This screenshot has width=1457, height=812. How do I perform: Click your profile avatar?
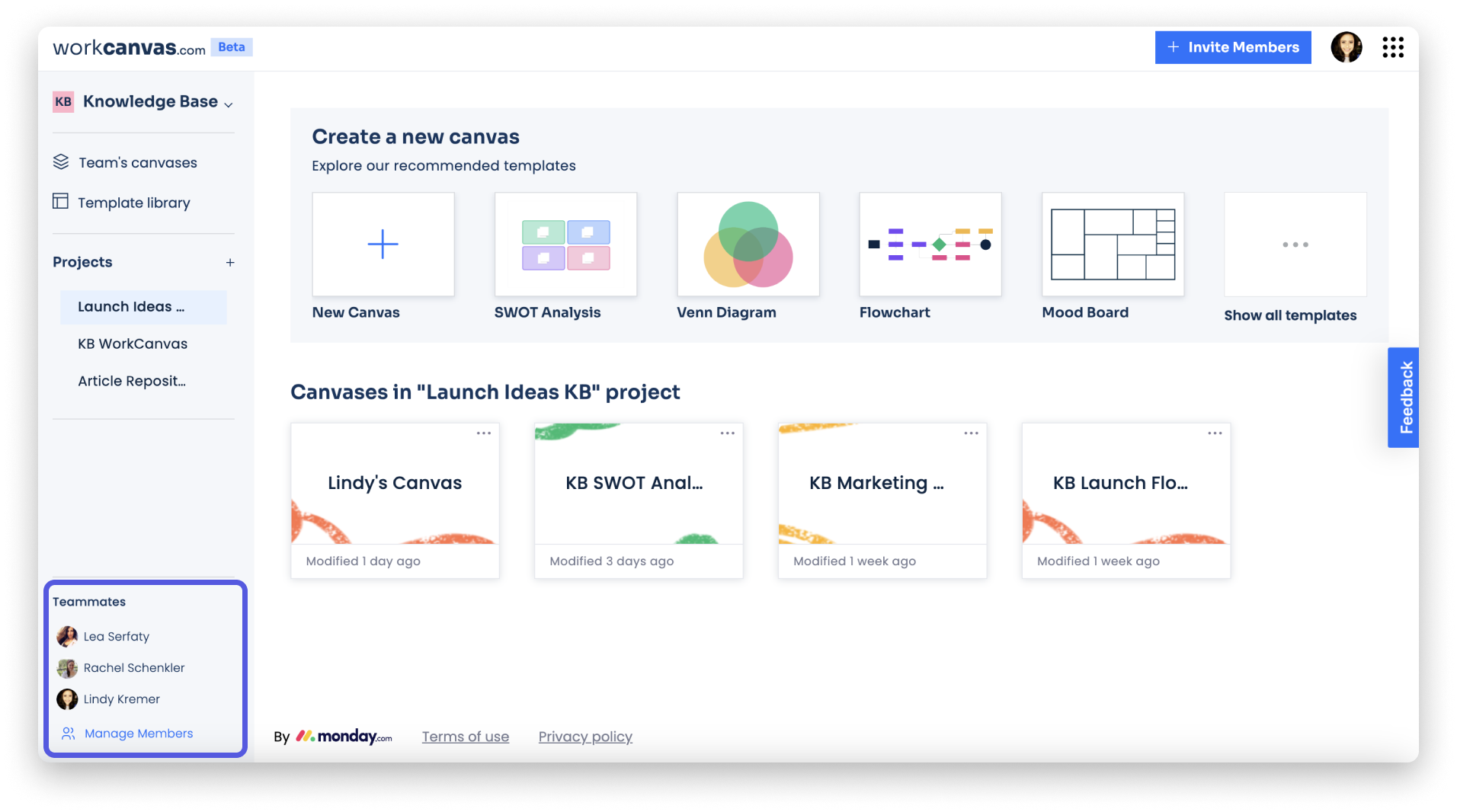tap(1347, 47)
